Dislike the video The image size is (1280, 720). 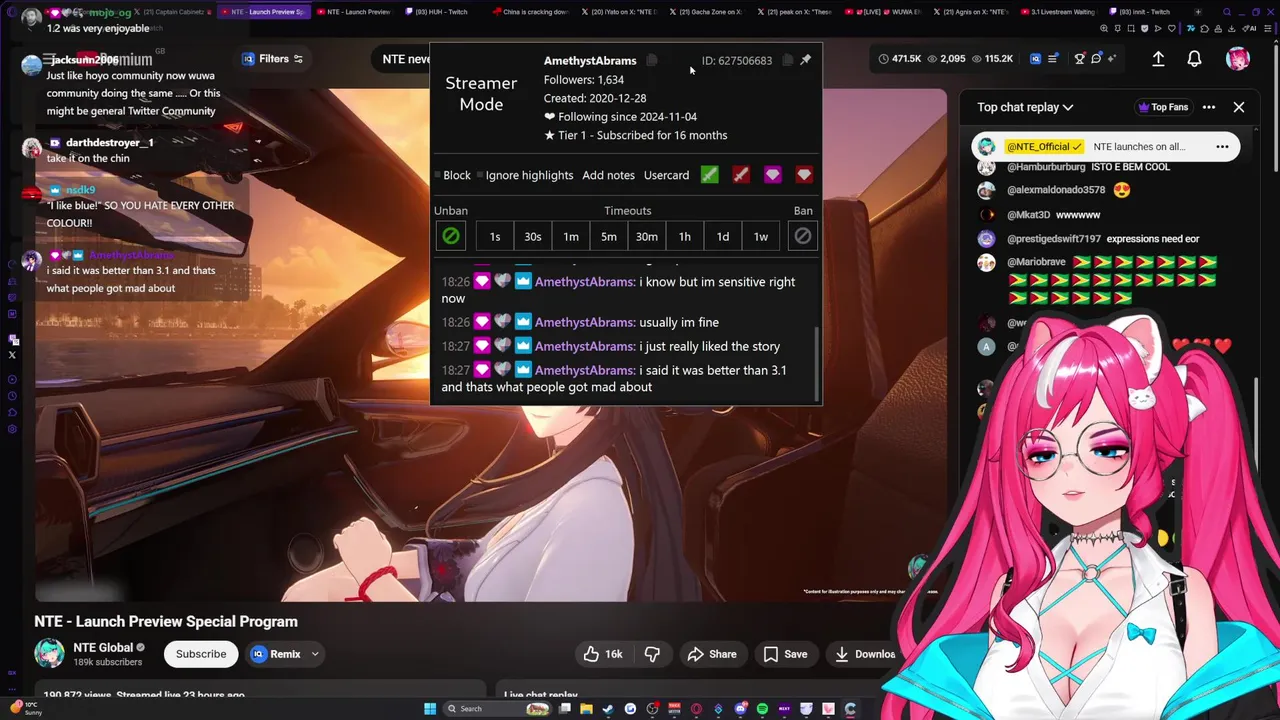(x=652, y=654)
